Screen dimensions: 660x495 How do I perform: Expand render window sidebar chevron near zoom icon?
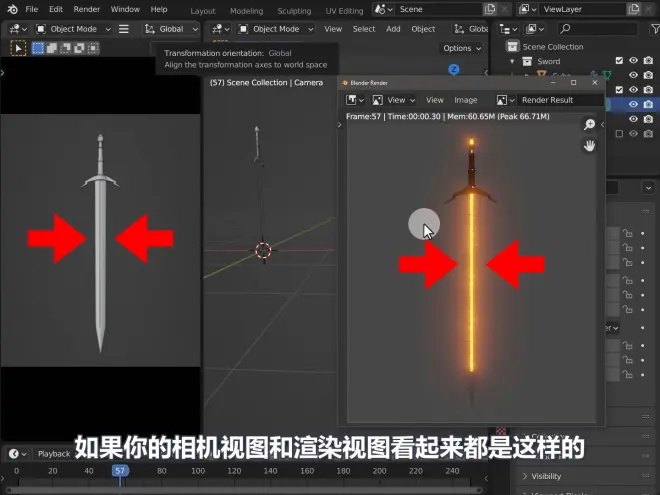click(x=602, y=124)
